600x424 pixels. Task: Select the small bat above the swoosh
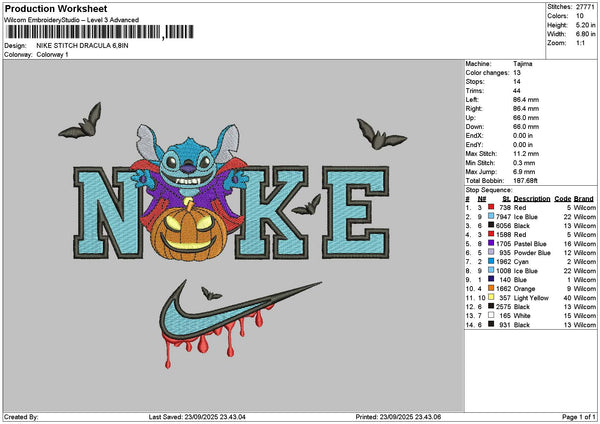click(x=211, y=293)
